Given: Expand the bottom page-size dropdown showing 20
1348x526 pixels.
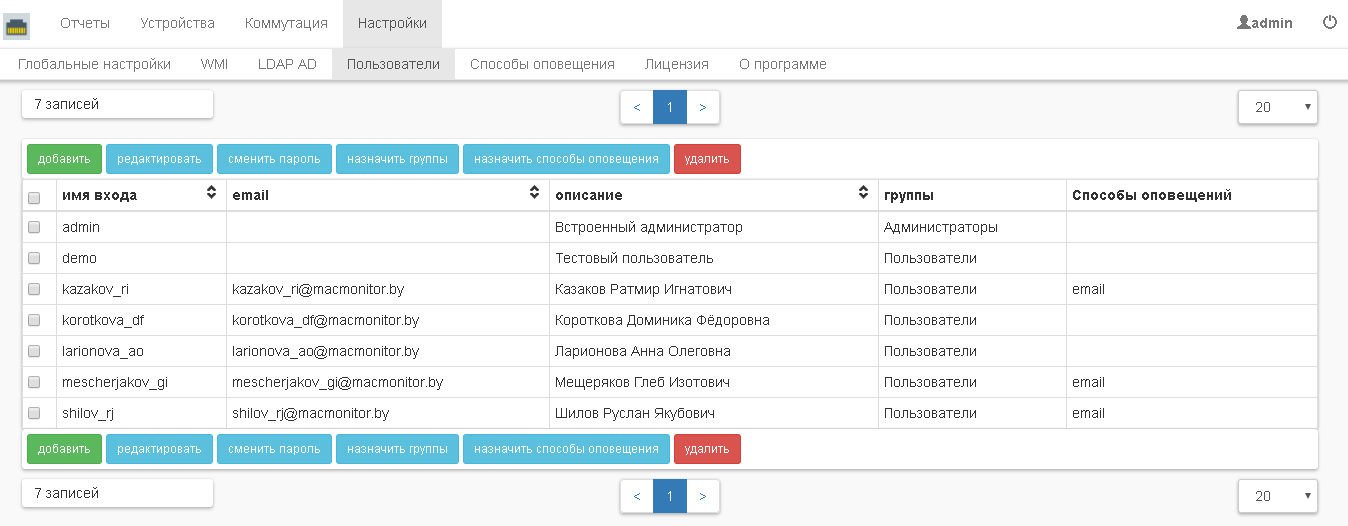Looking at the screenshot, I should (x=1277, y=495).
